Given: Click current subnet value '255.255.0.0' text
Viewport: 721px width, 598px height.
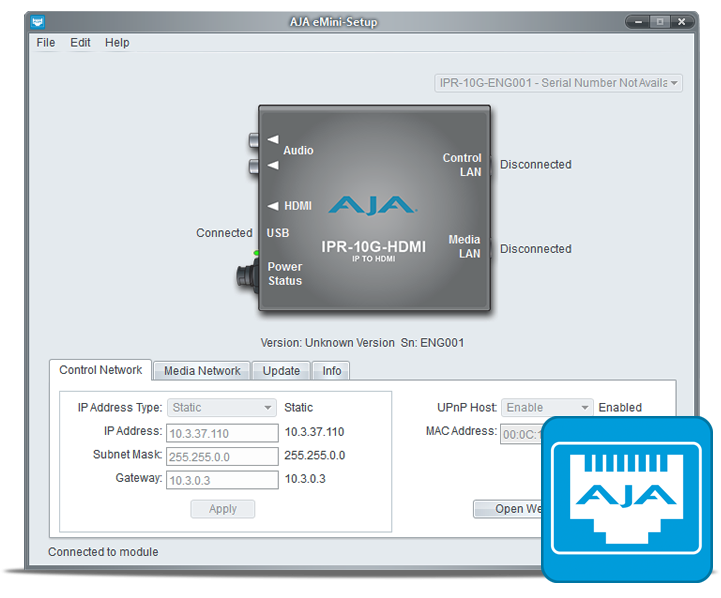Looking at the screenshot, I should (315, 456).
